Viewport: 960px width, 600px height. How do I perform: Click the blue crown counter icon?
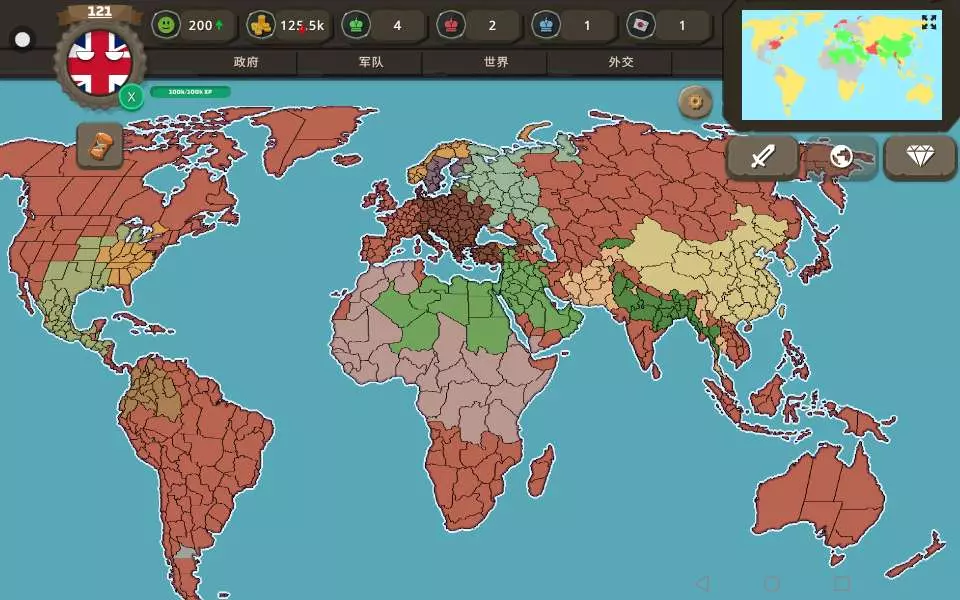[546, 26]
